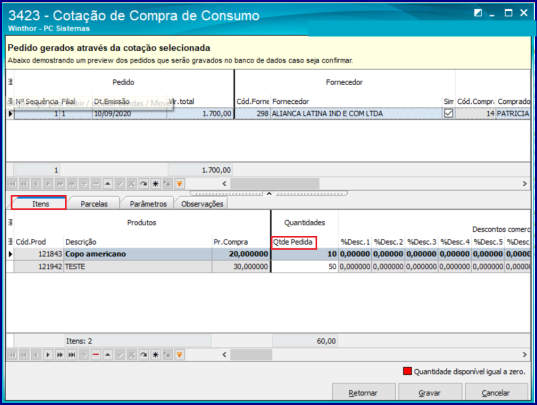The width and height of the screenshot is (537, 405).
Task: Click the edit (up triangle) icon in the Itens navigator
Action: (x=108, y=355)
